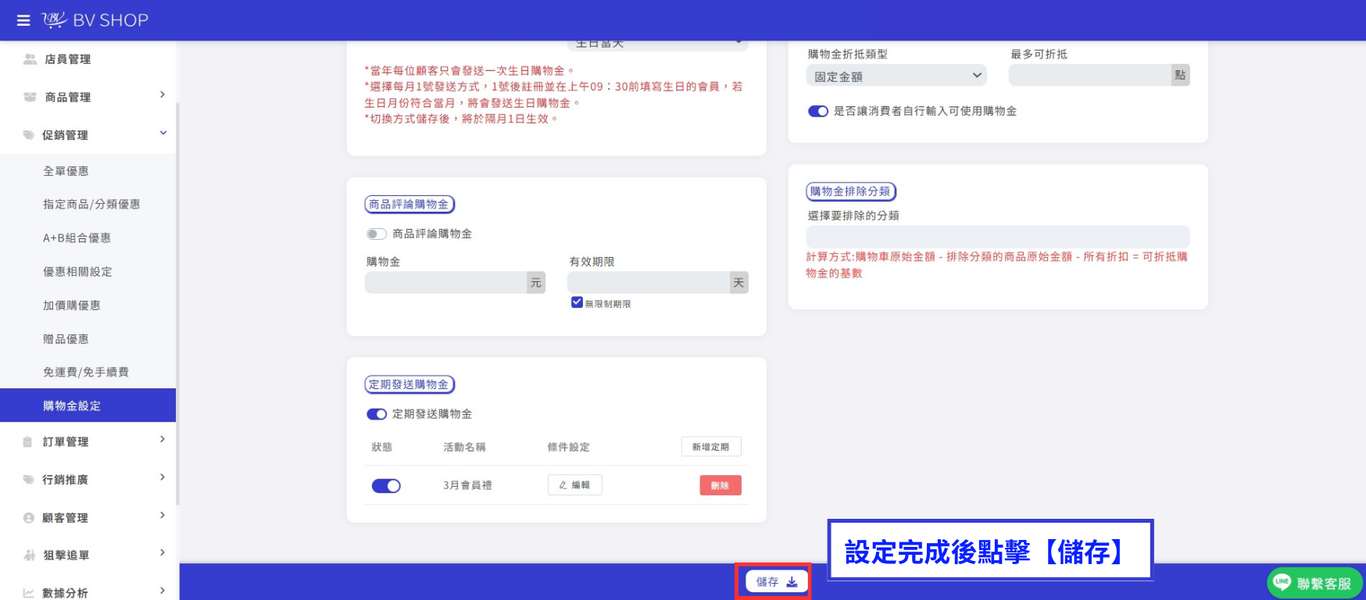Viewport: 1366px width, 600px height.
Task: Expand the 商品管理 submenu chevron
Action: tap(162, 95)
